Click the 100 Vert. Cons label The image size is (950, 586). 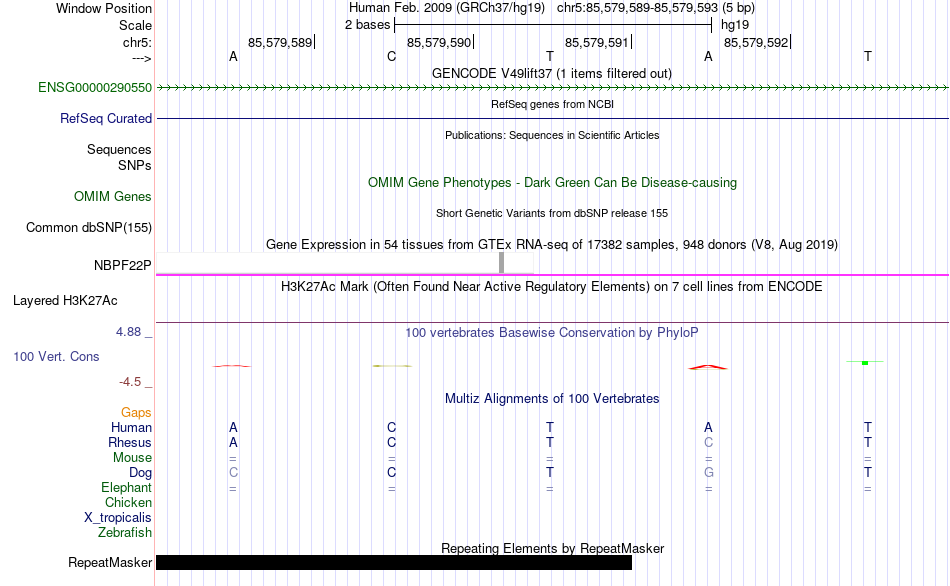click(x=56, y=356)
